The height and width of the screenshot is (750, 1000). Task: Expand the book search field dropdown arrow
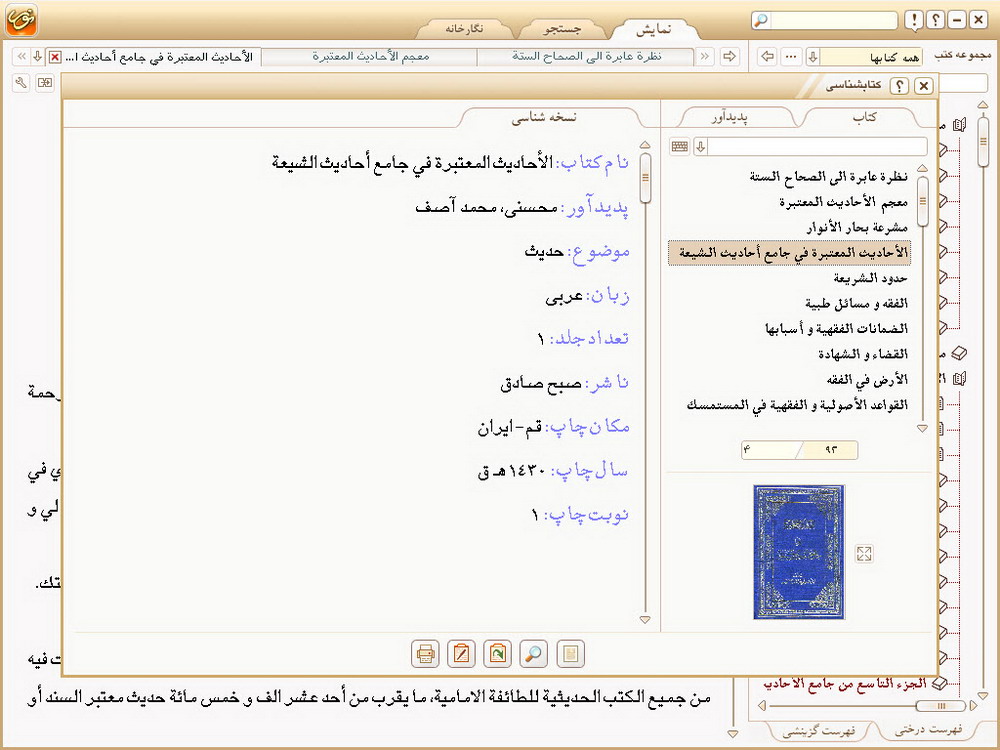(x=701, y=147)
